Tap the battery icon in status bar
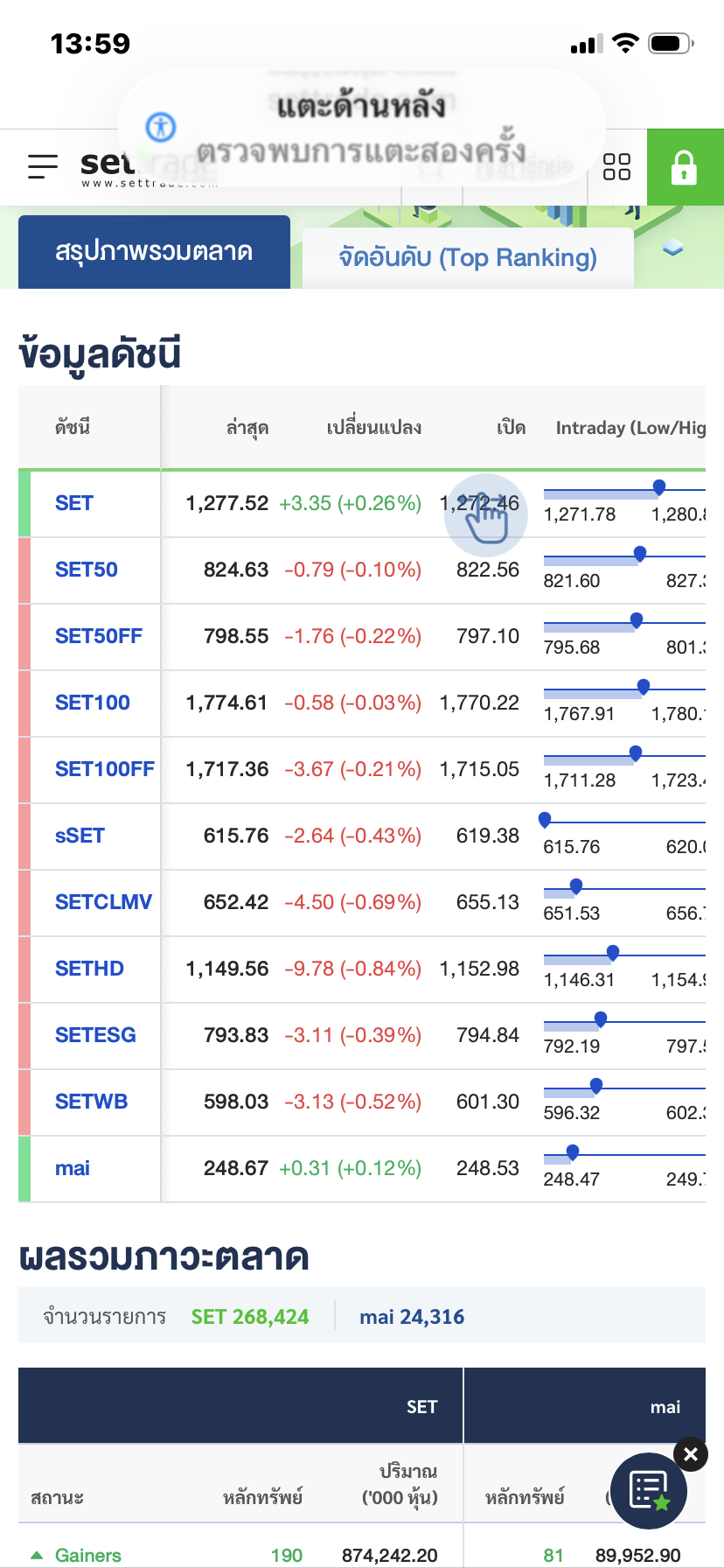The width and height of the screenshot is (724, 1568). pyautogui.click(x=671, y=43)
